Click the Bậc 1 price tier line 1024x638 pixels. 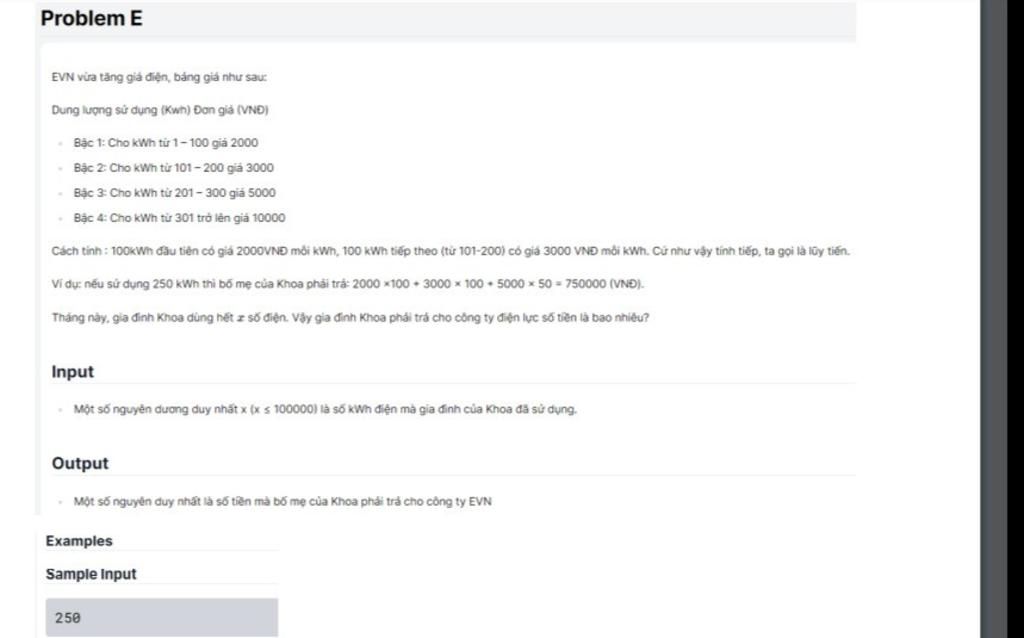click(165, 142)
